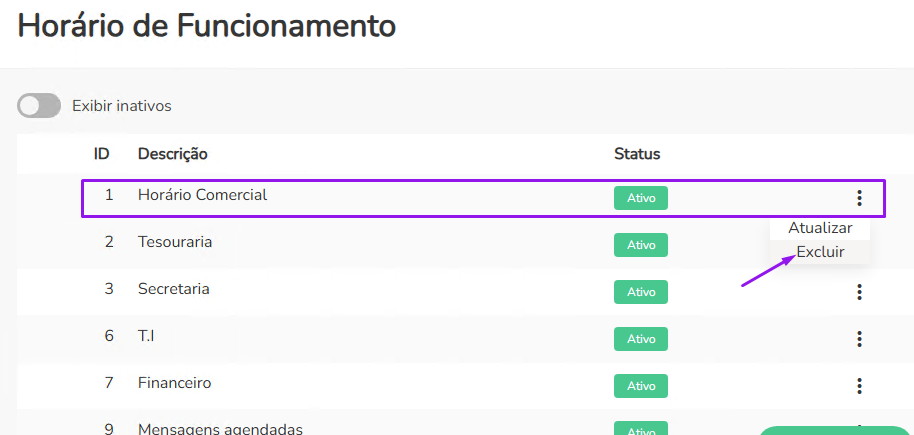Click the Status column header
The width and height of the screenshot is (914, 435).
(x=637, y=154)
